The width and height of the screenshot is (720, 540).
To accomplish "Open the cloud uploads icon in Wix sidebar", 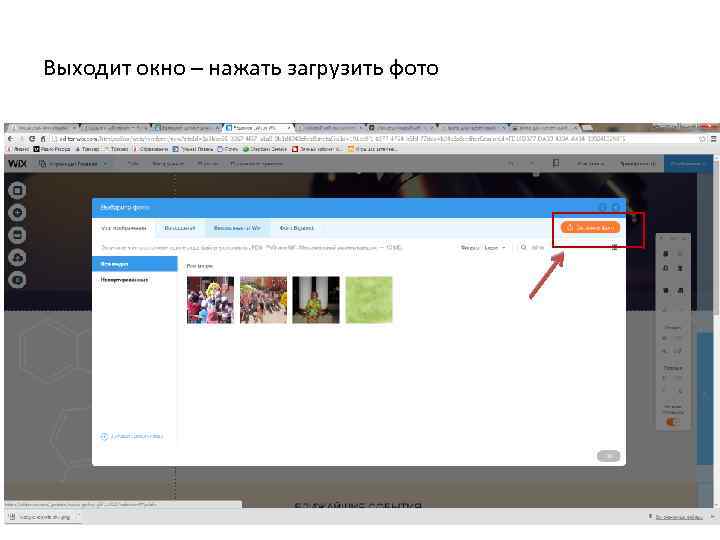I will point(17,258).
